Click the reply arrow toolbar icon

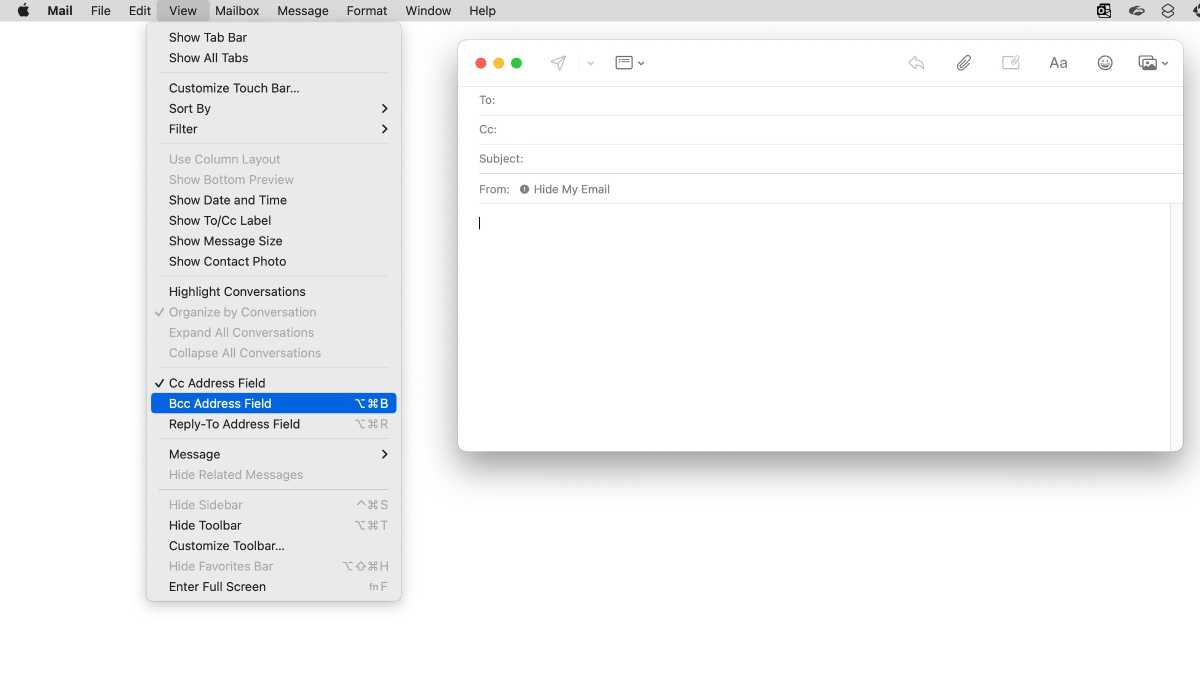point(916,63)
